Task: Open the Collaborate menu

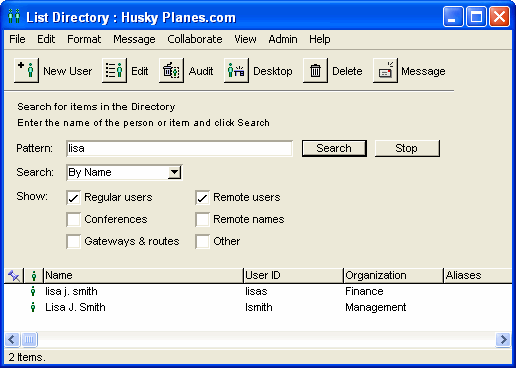Action: [x=195, y=39]
